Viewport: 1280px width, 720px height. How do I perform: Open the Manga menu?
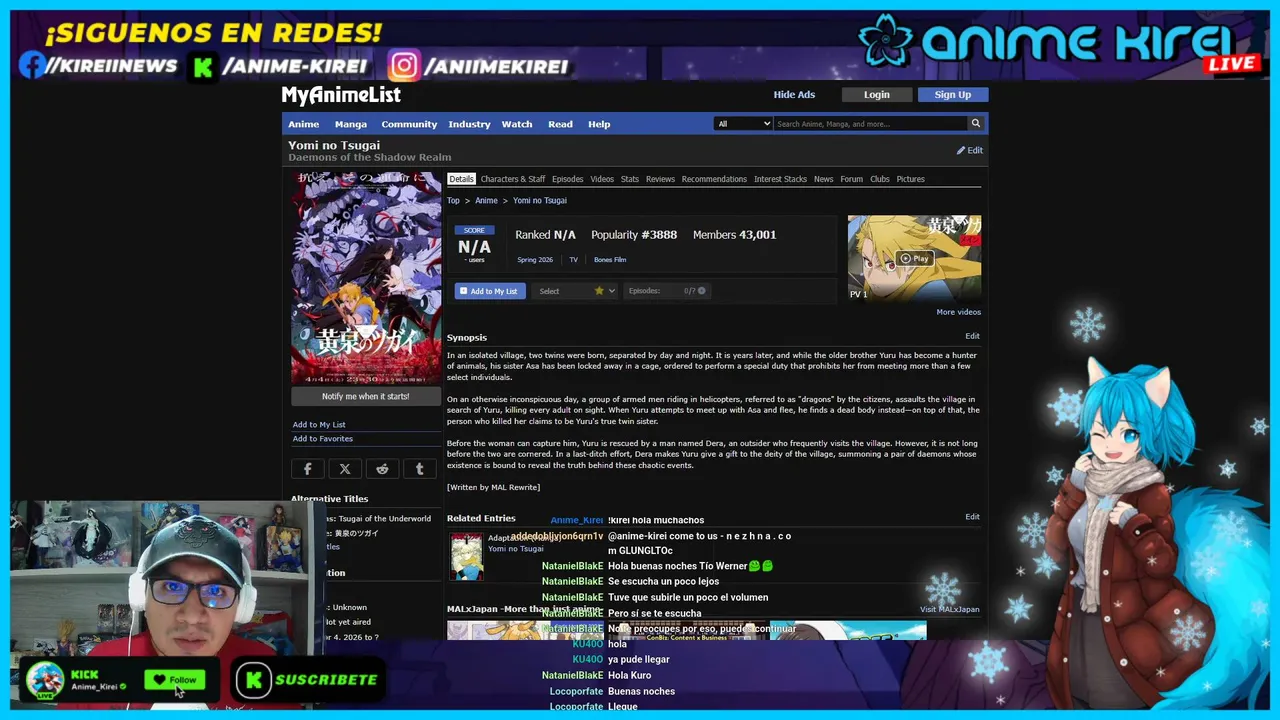coord(351,124)
